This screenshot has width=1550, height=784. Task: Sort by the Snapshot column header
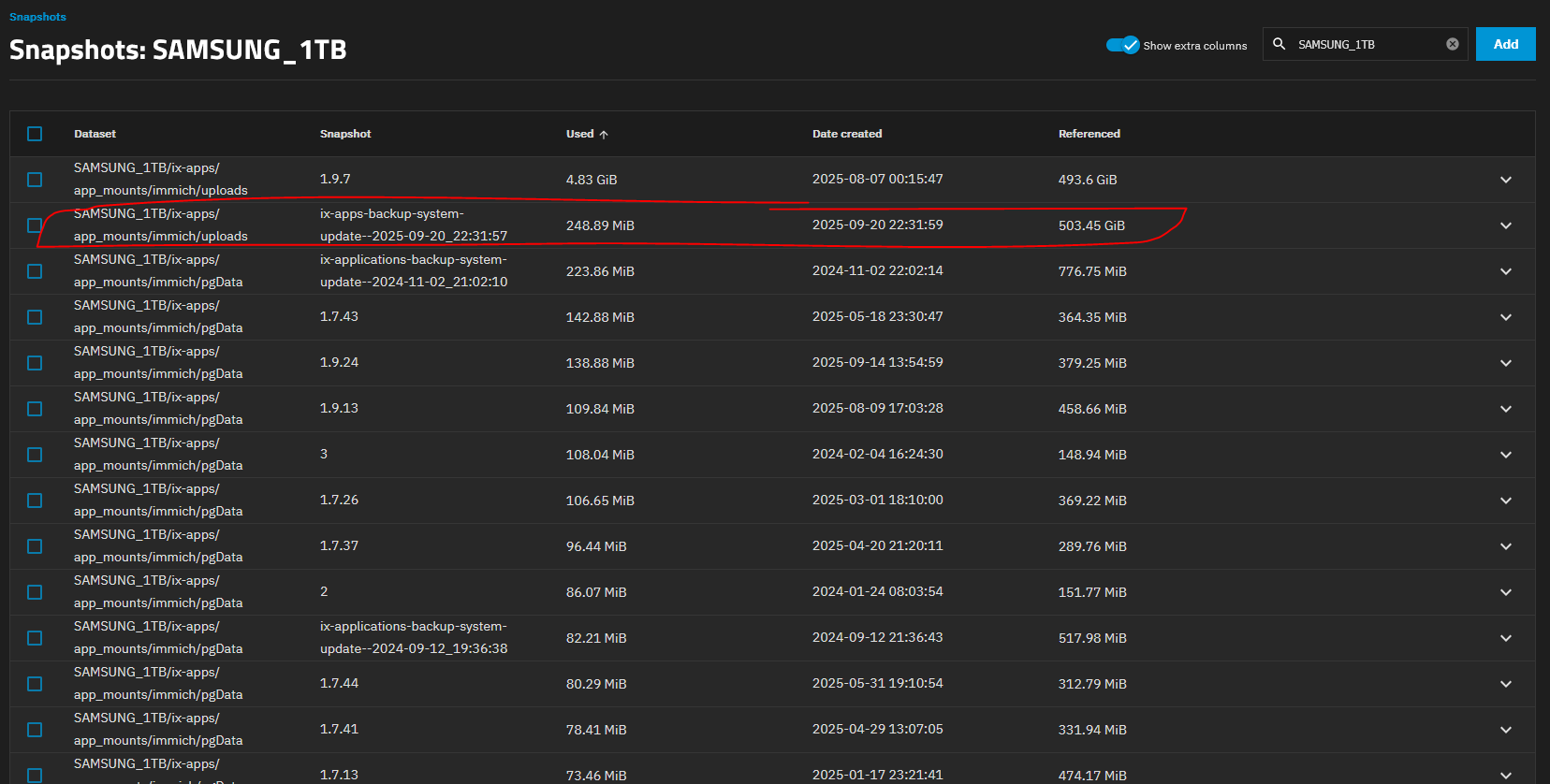pyautogui.click(x=345, y=134)
